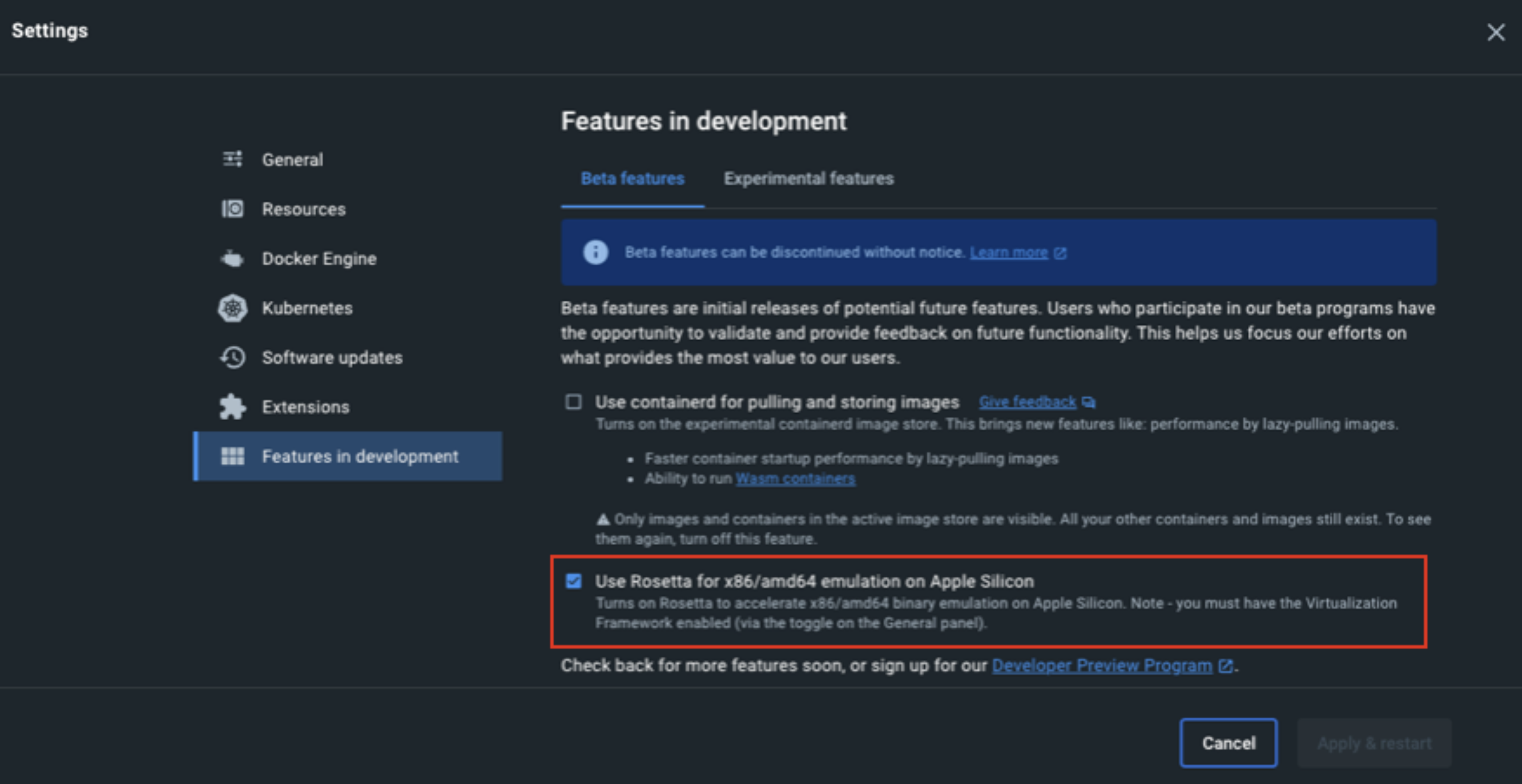This screenshot has height=784, width=1522.
Task: Open Resources settings via its icon
Action: (x=232, y=208)
